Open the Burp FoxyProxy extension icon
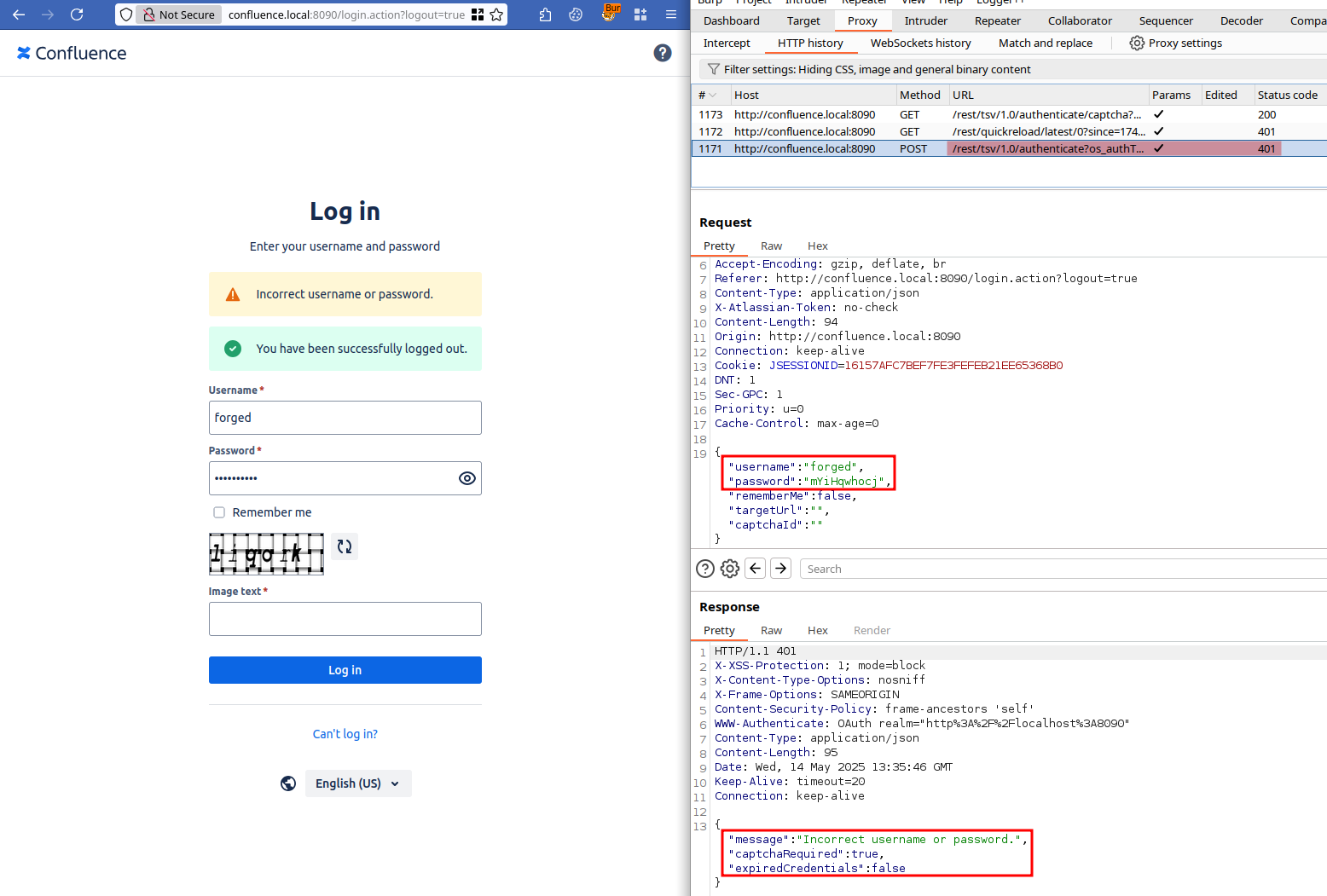The width and height of the screenshot is (1327, 896). coord(609,14)
